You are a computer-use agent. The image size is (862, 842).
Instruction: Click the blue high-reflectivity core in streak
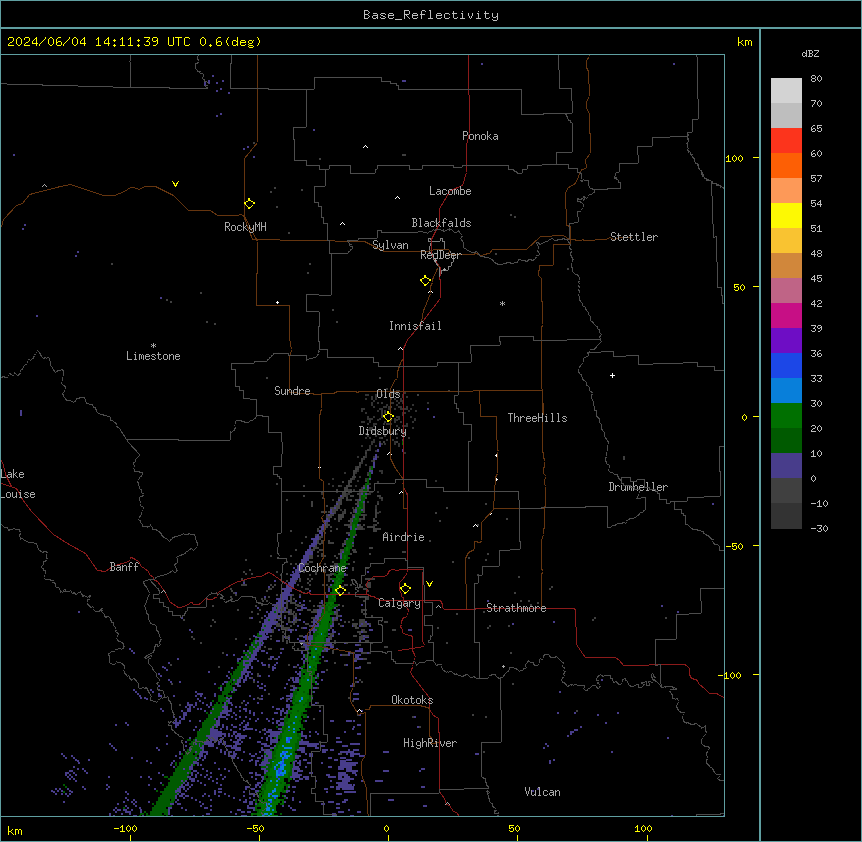[281, 764]
